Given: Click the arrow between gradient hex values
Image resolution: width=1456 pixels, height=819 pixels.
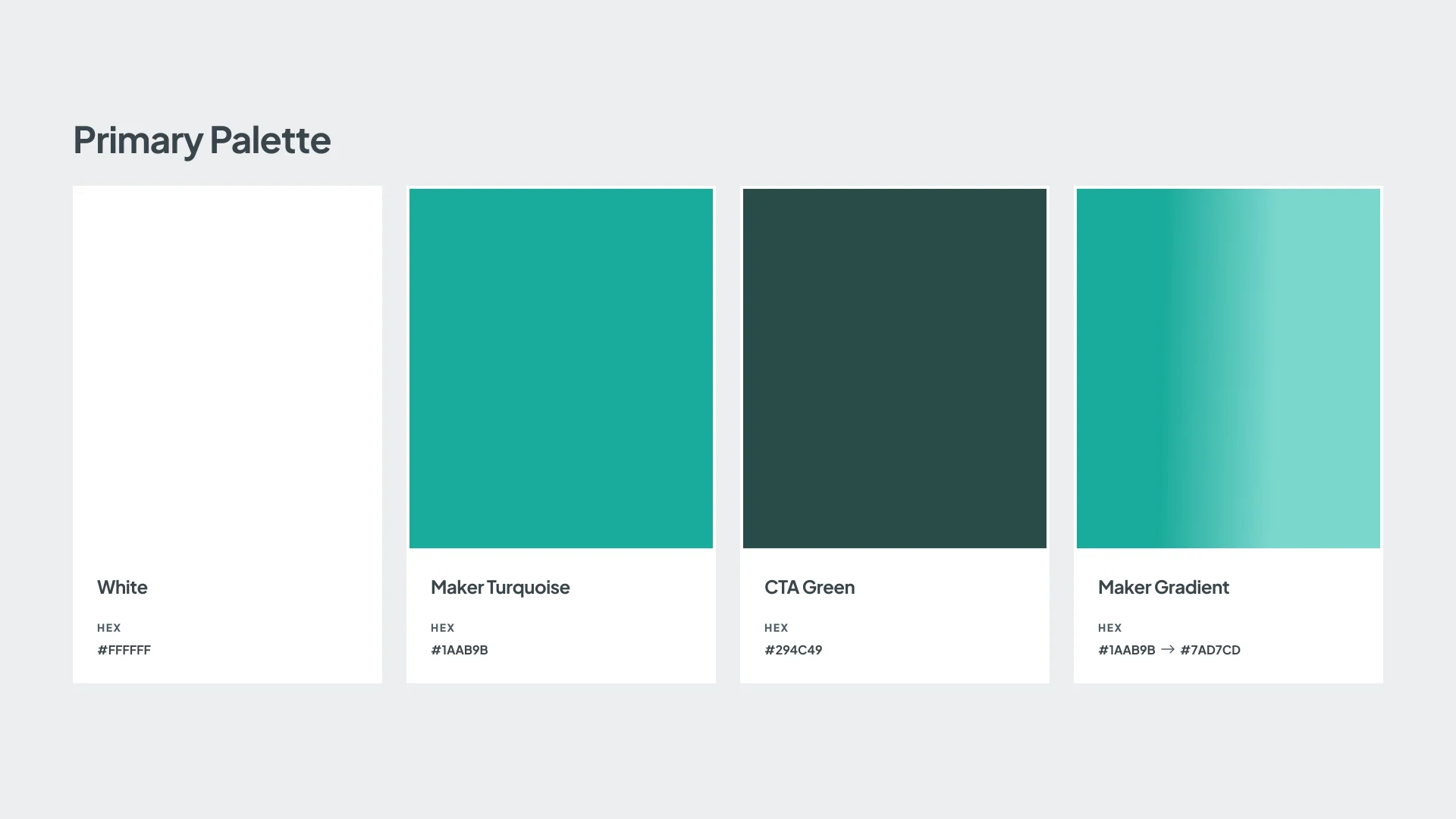Looking at the screenshot, I should (x=1168, y=649).
